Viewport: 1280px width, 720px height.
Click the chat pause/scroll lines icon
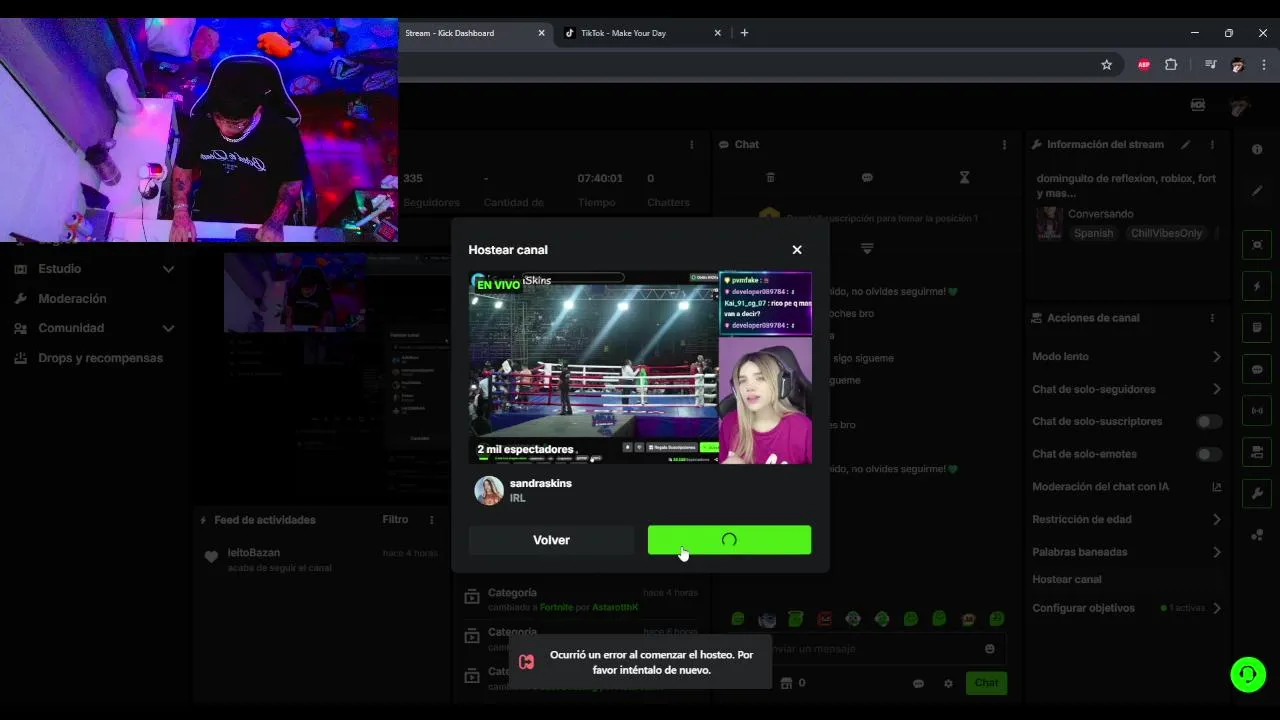[x=867, y=248]
